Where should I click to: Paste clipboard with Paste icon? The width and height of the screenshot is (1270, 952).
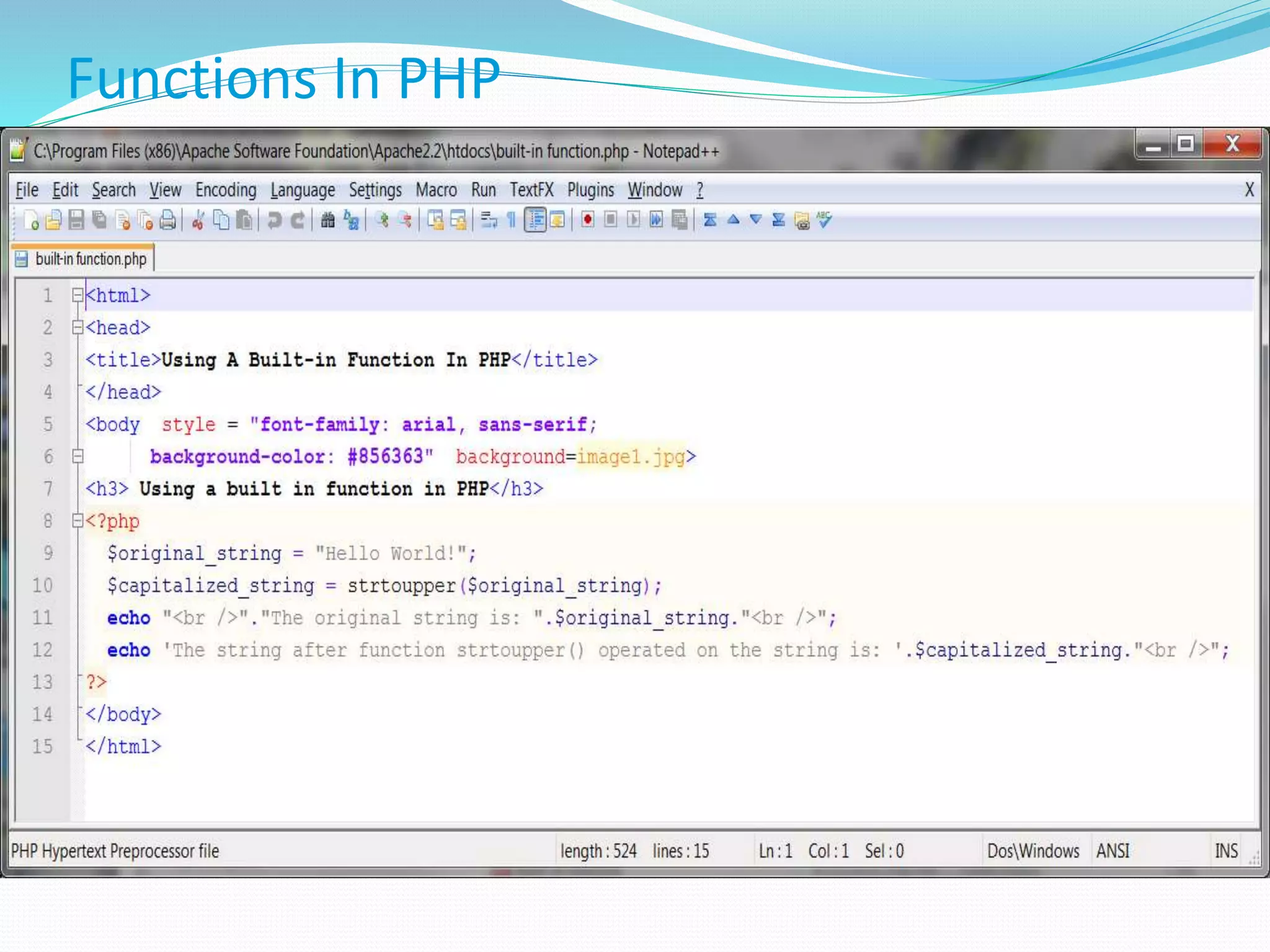244,220
